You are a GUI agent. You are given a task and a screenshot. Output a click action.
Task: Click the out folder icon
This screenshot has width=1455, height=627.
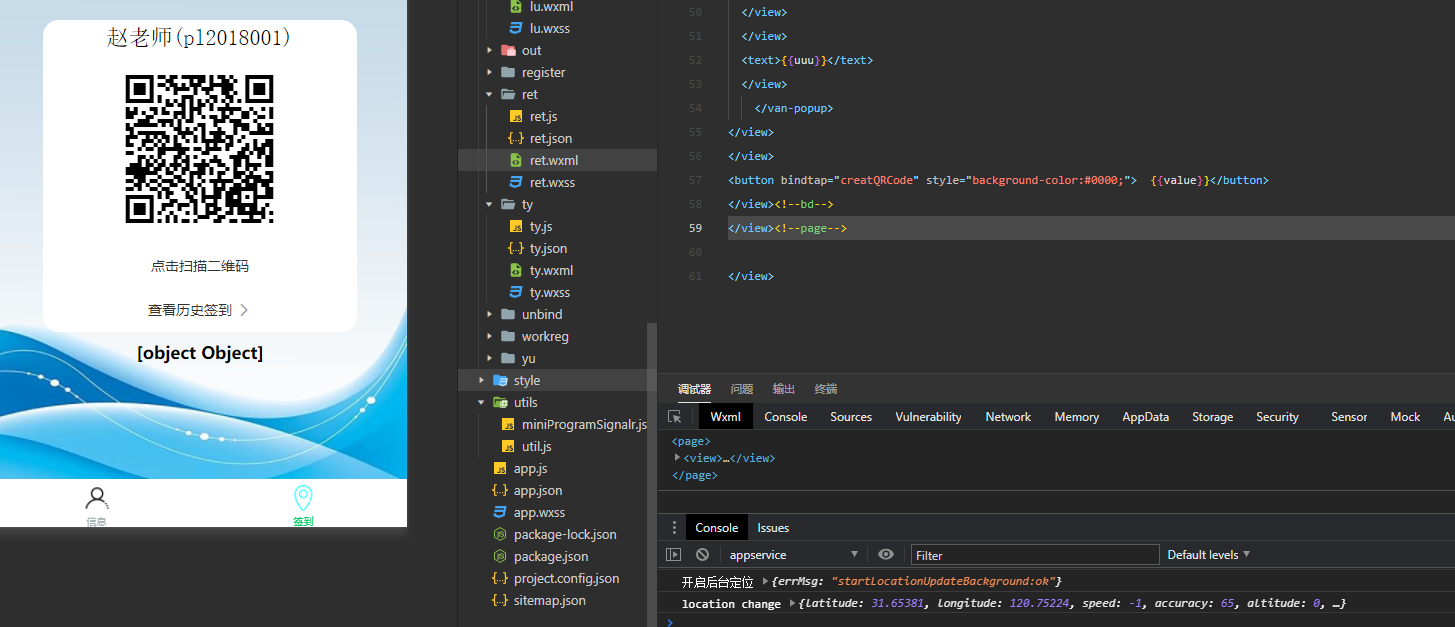click(508, 50)
